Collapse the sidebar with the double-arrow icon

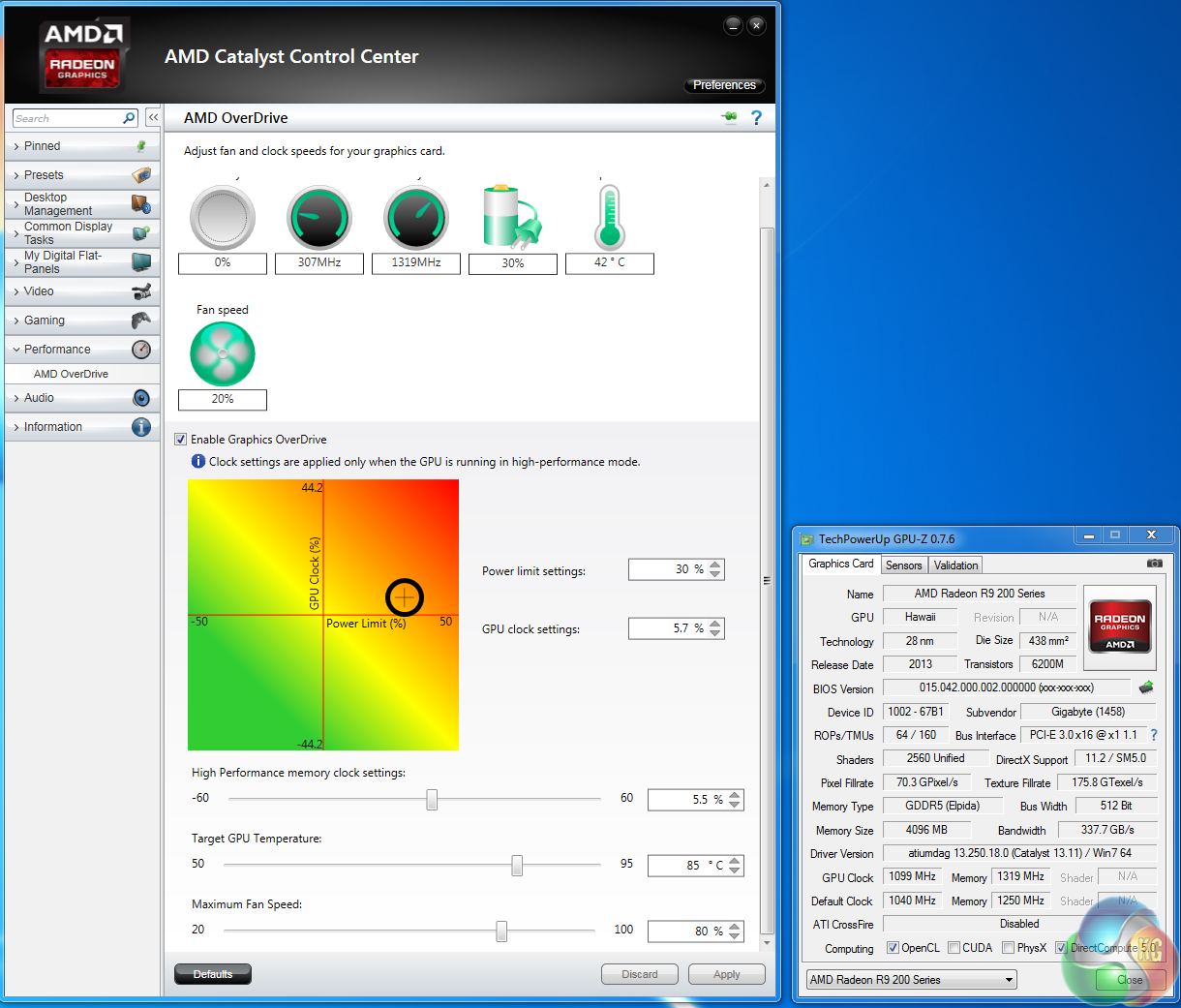coord(153,117)
